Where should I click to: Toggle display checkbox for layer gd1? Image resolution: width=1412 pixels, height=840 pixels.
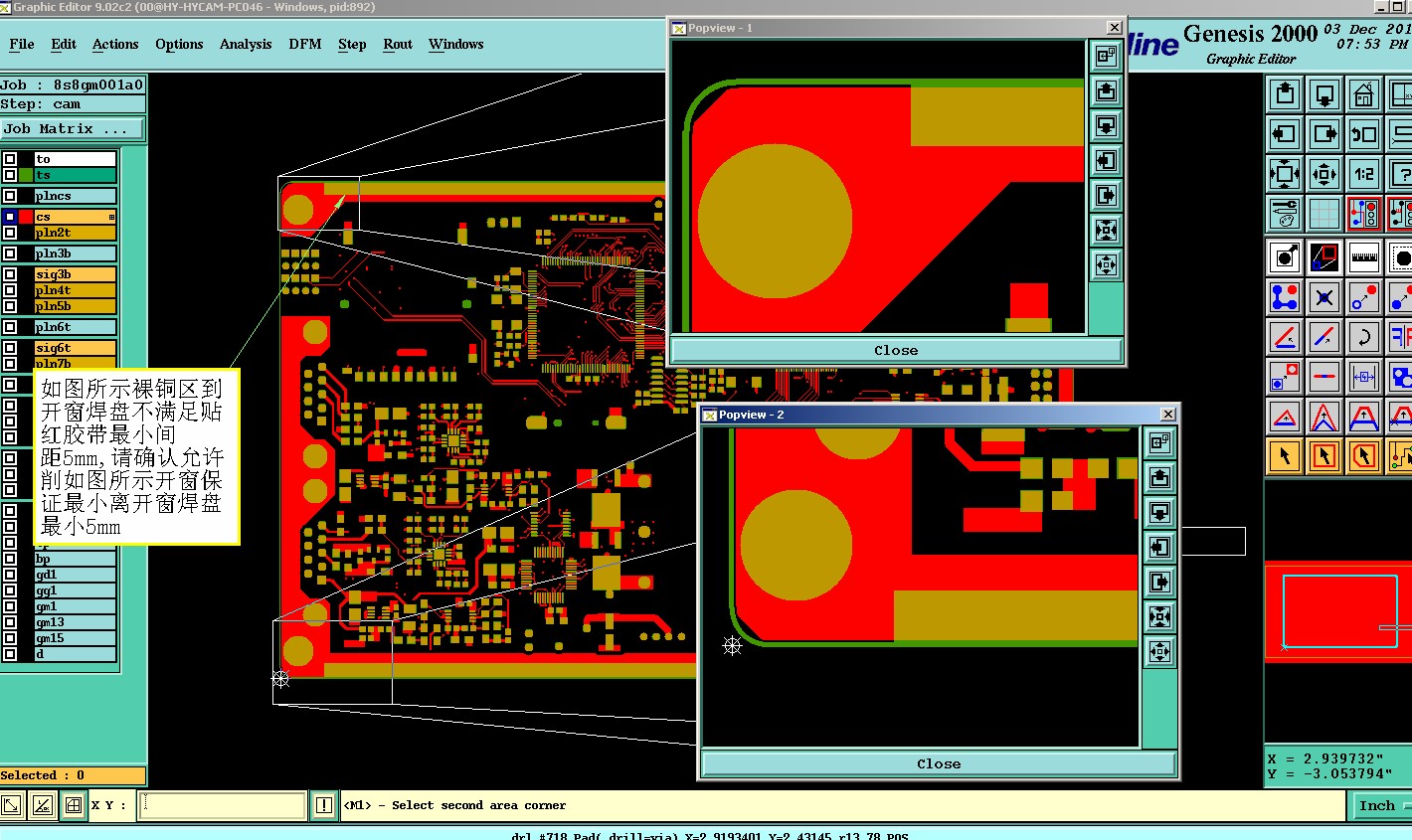(x=10, y=575)
